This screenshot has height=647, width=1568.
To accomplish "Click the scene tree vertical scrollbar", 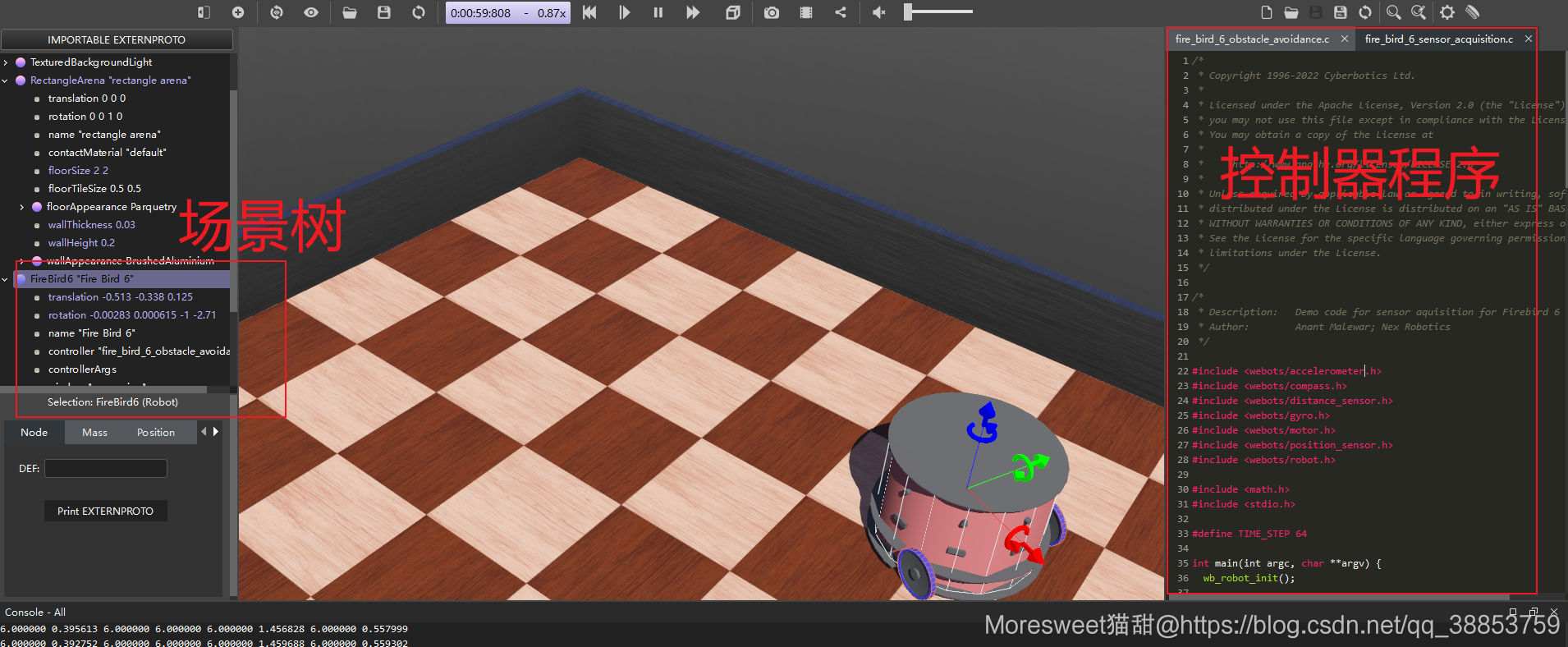I will [x=233, y=201].
